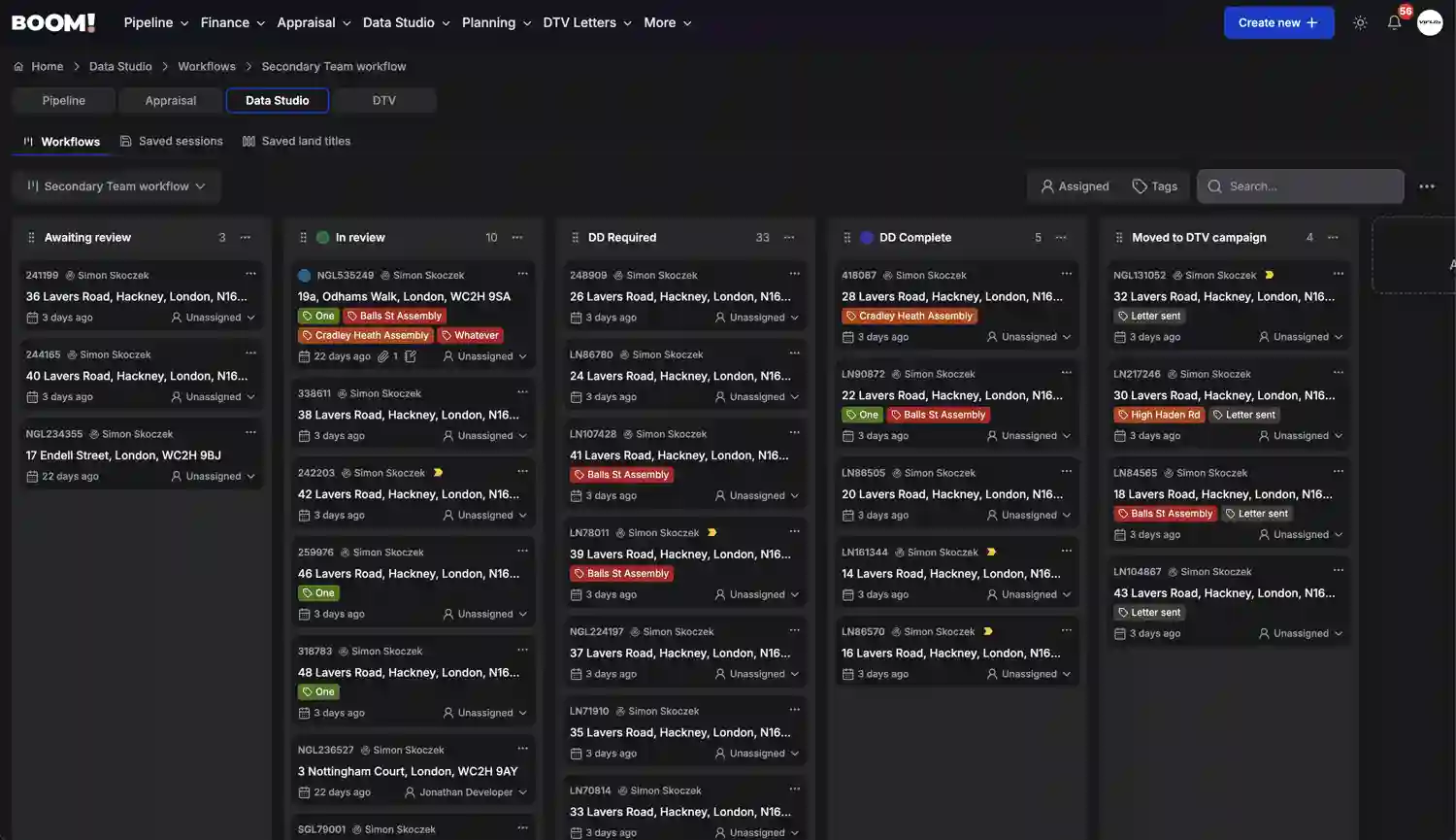Open the DD Required column menu

(789, 237)
